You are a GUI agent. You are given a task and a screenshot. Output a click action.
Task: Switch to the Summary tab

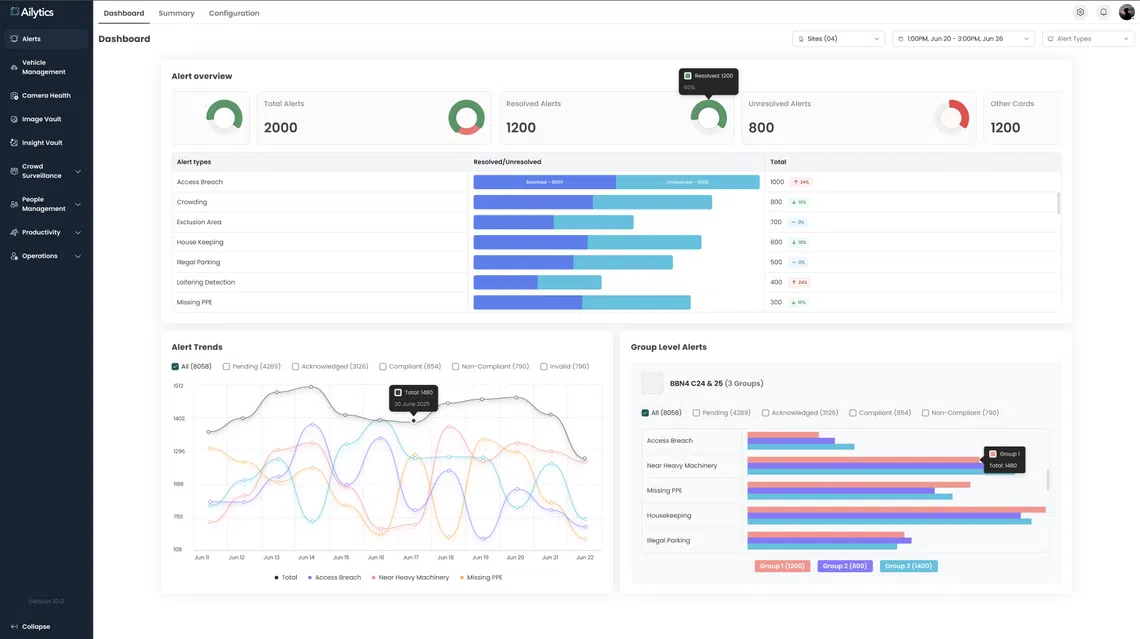(x=176, y=13)
